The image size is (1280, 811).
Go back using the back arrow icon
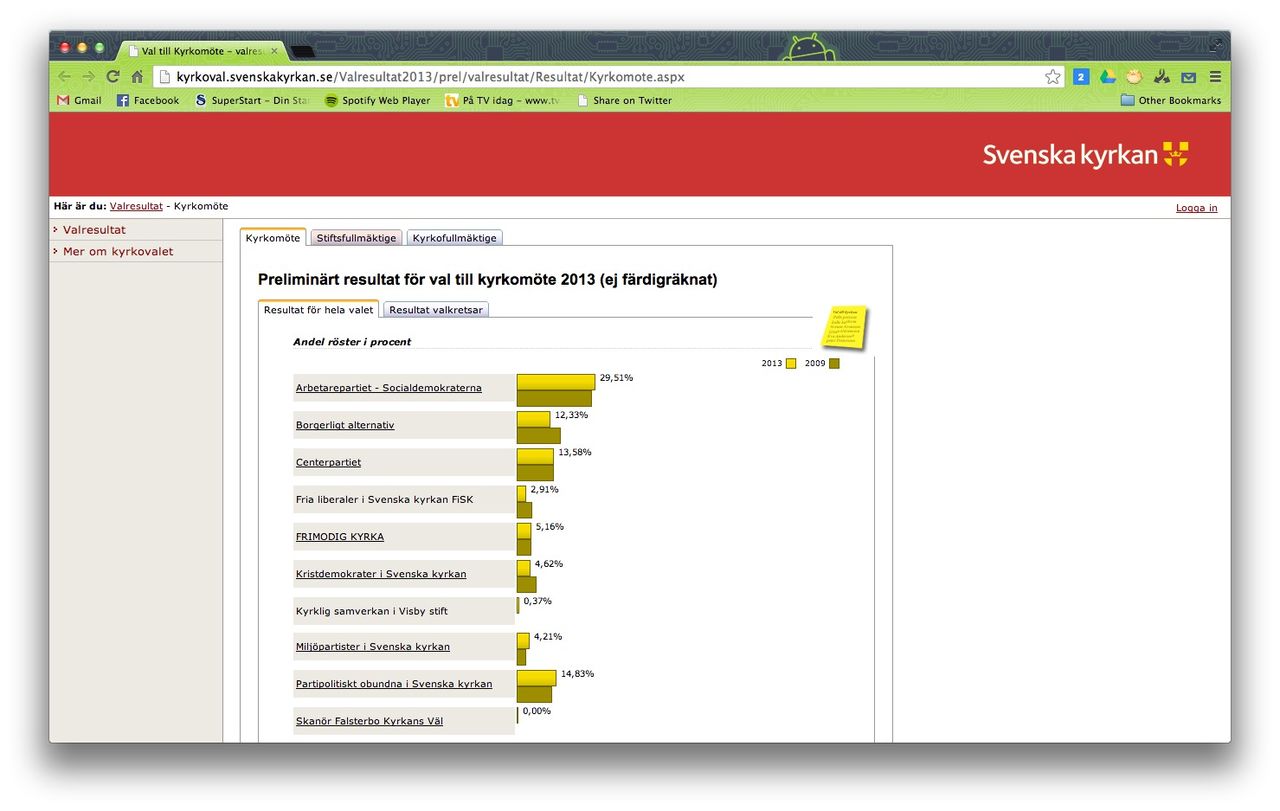pyautogui.click(x=63, y=75)
